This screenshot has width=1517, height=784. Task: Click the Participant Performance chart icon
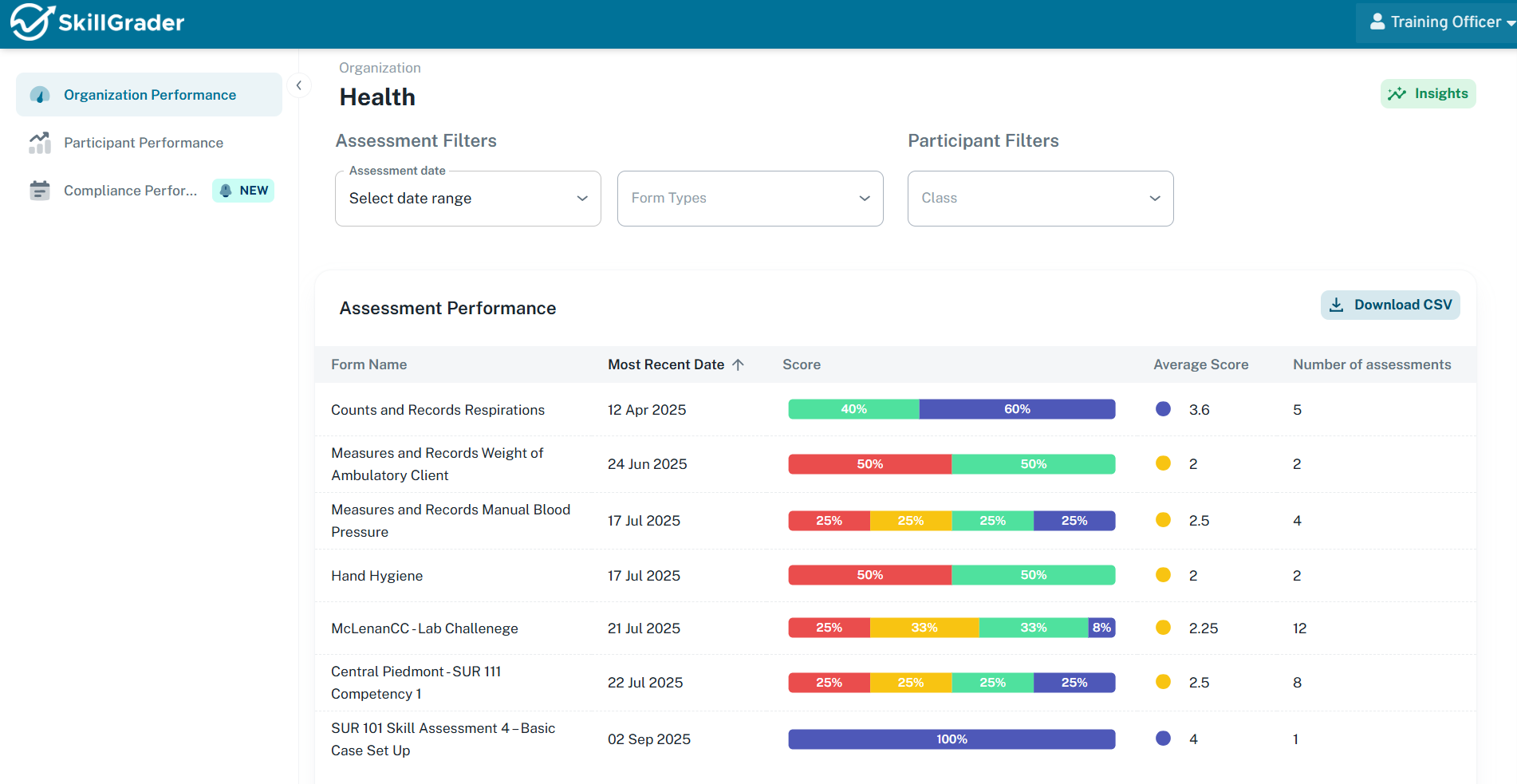[39, 142]
